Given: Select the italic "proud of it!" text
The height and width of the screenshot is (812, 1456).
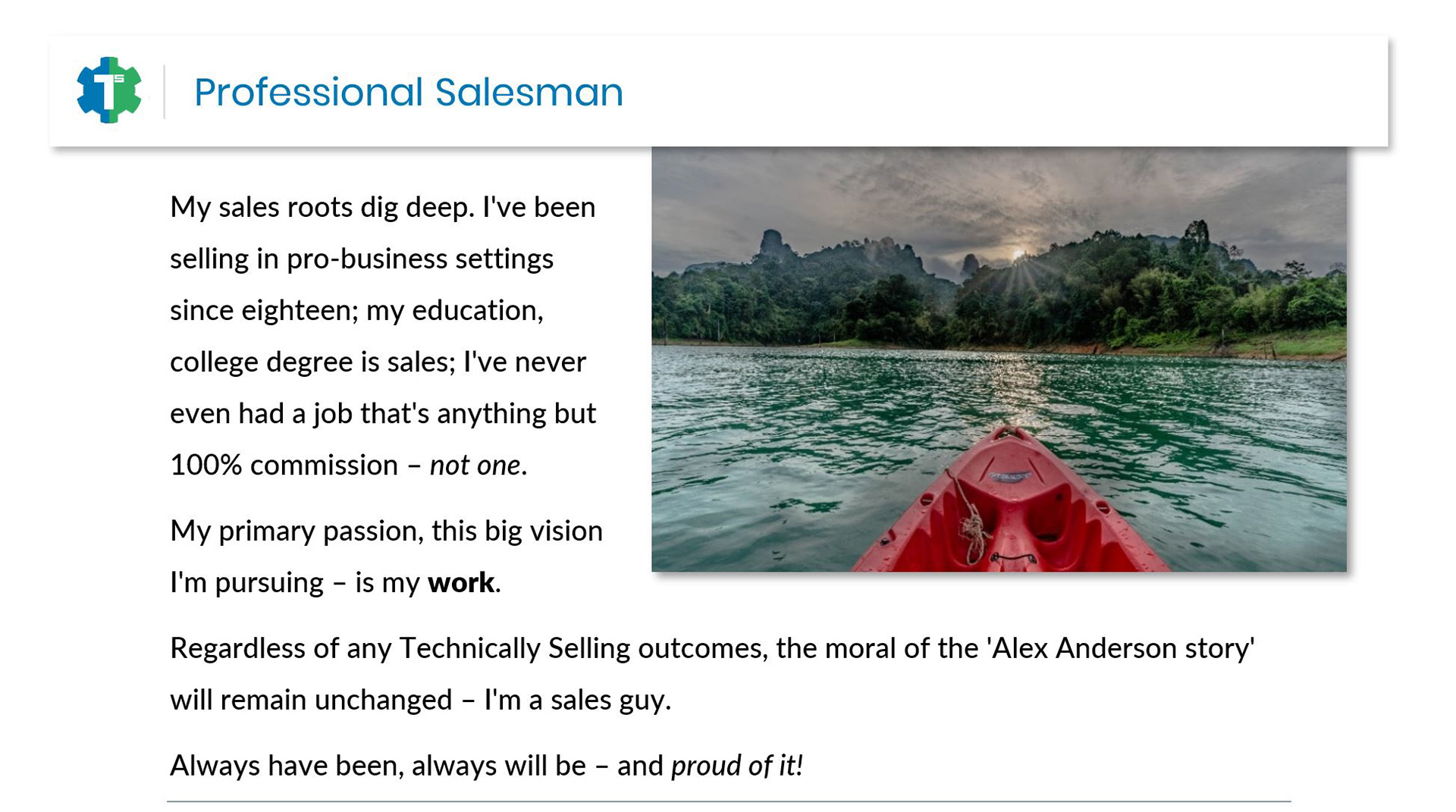Looking at the screenshot, I should pos(736,766).
